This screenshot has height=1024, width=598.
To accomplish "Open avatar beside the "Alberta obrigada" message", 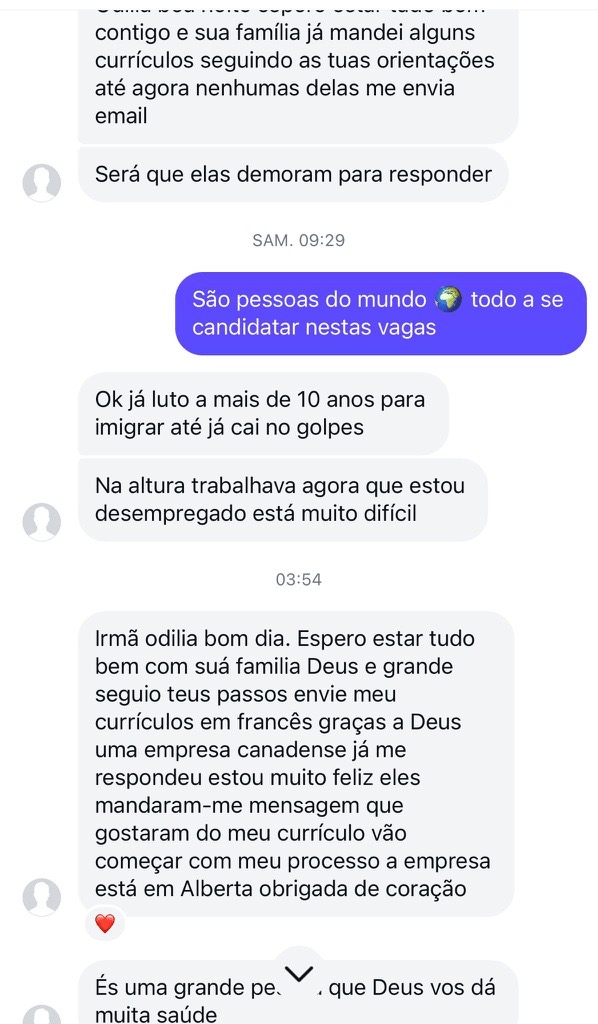I will [x=42, y=897].
